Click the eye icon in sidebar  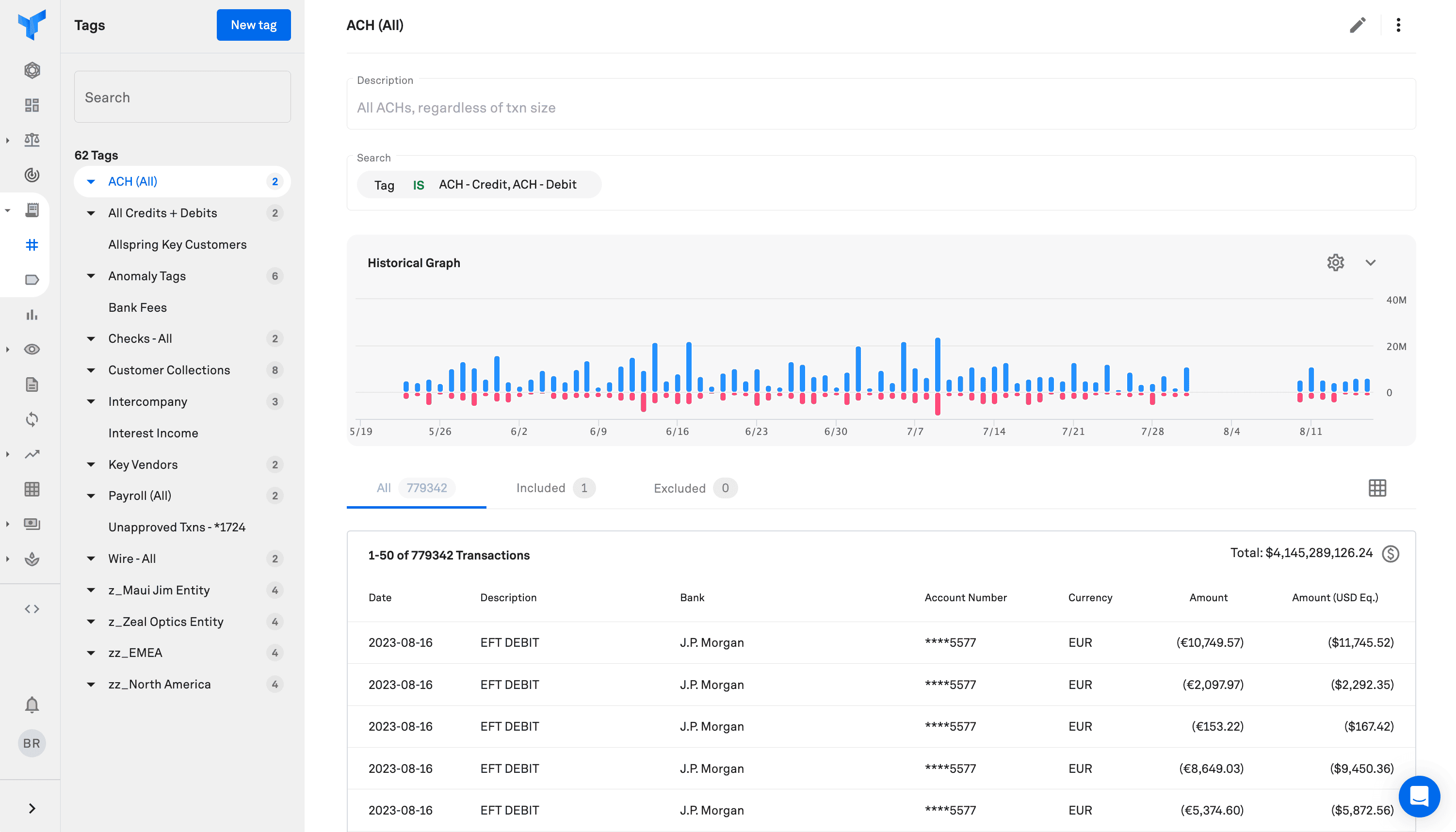tap(32, 349)
